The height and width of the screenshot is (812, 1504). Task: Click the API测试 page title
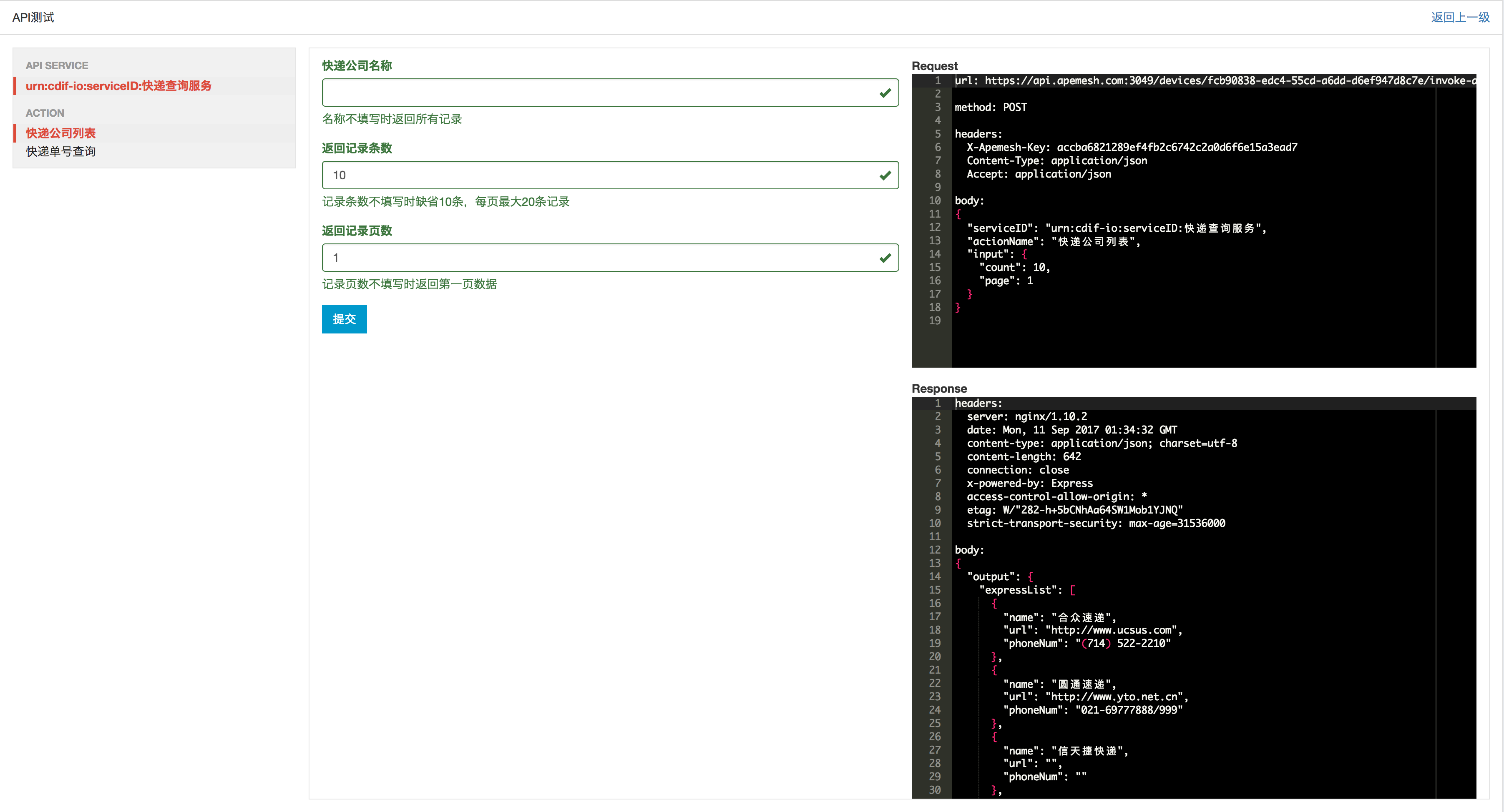(33, 18)
